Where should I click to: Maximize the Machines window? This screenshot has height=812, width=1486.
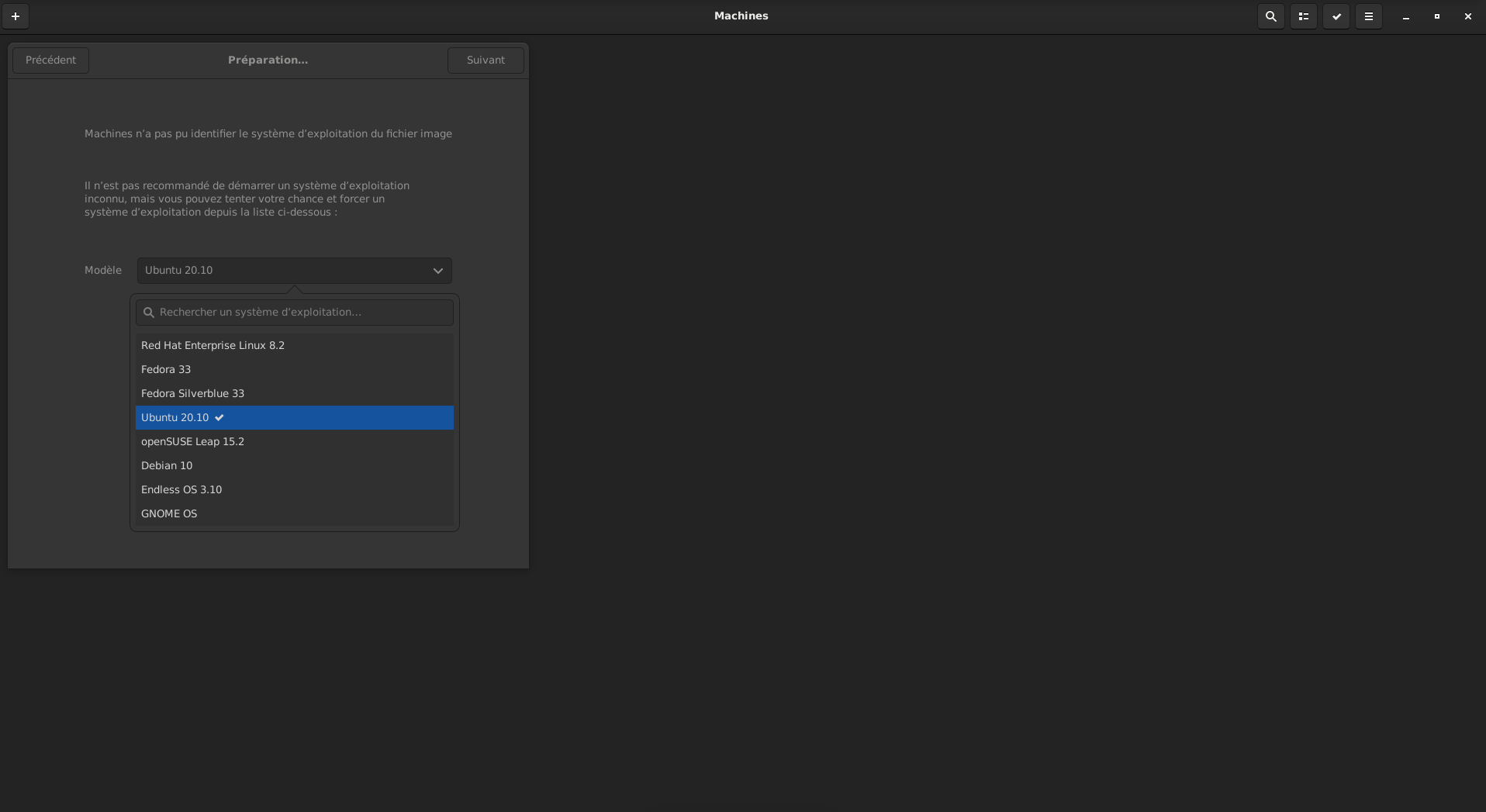click(1436, 16)
